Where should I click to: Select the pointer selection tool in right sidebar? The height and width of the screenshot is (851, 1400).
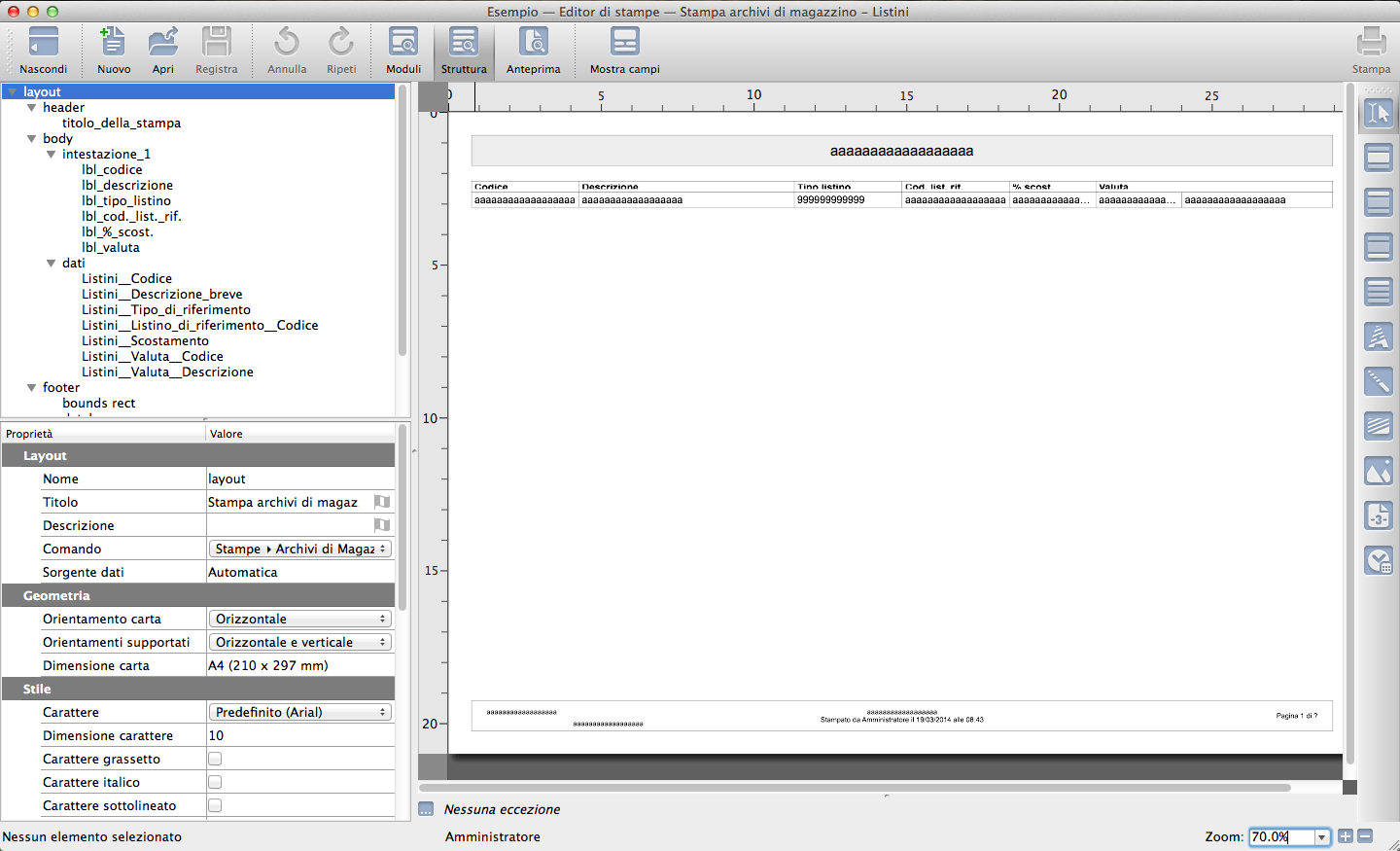click(1379, 114)
